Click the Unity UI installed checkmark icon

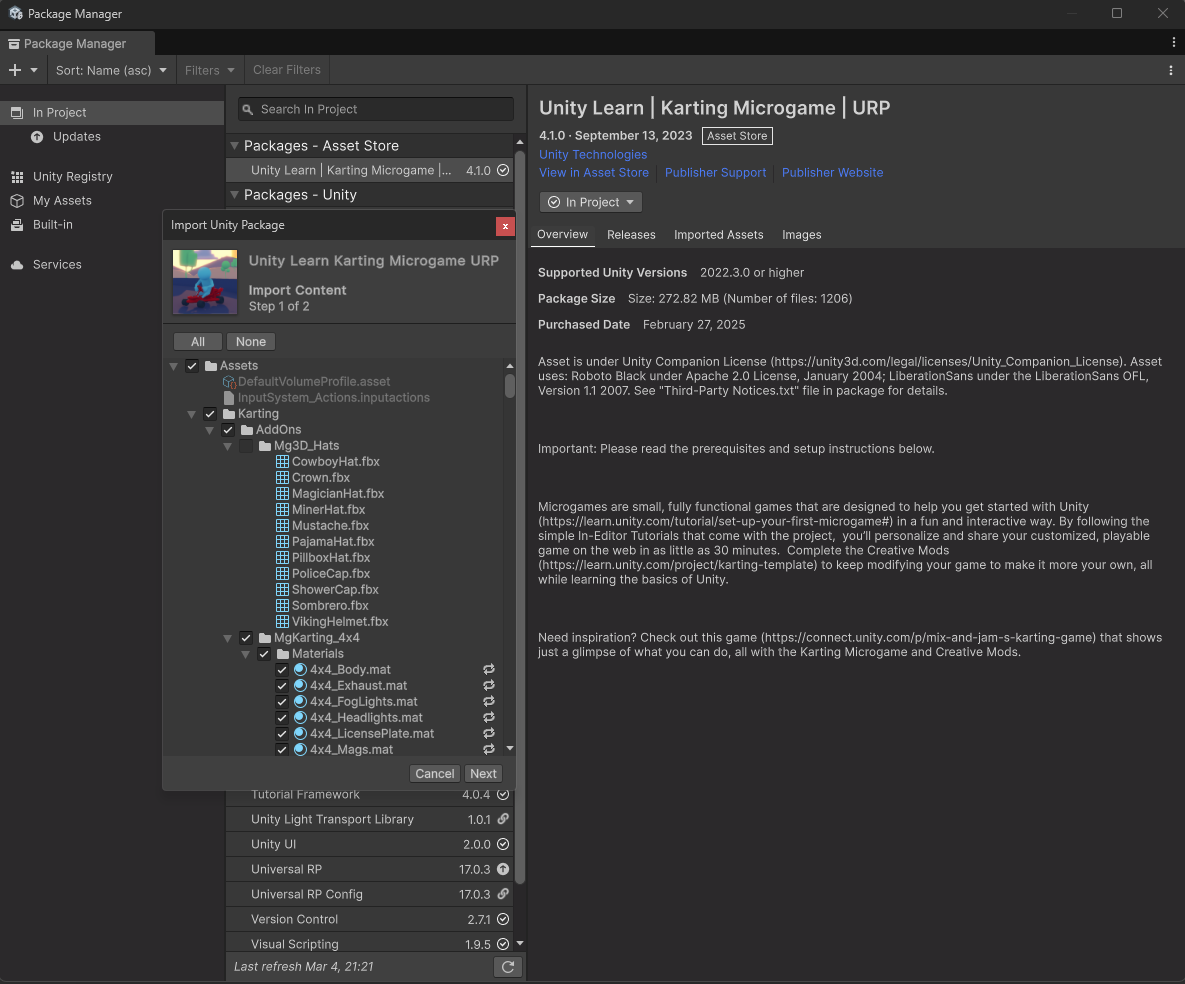pyautogui.click(x=503, y=844)
